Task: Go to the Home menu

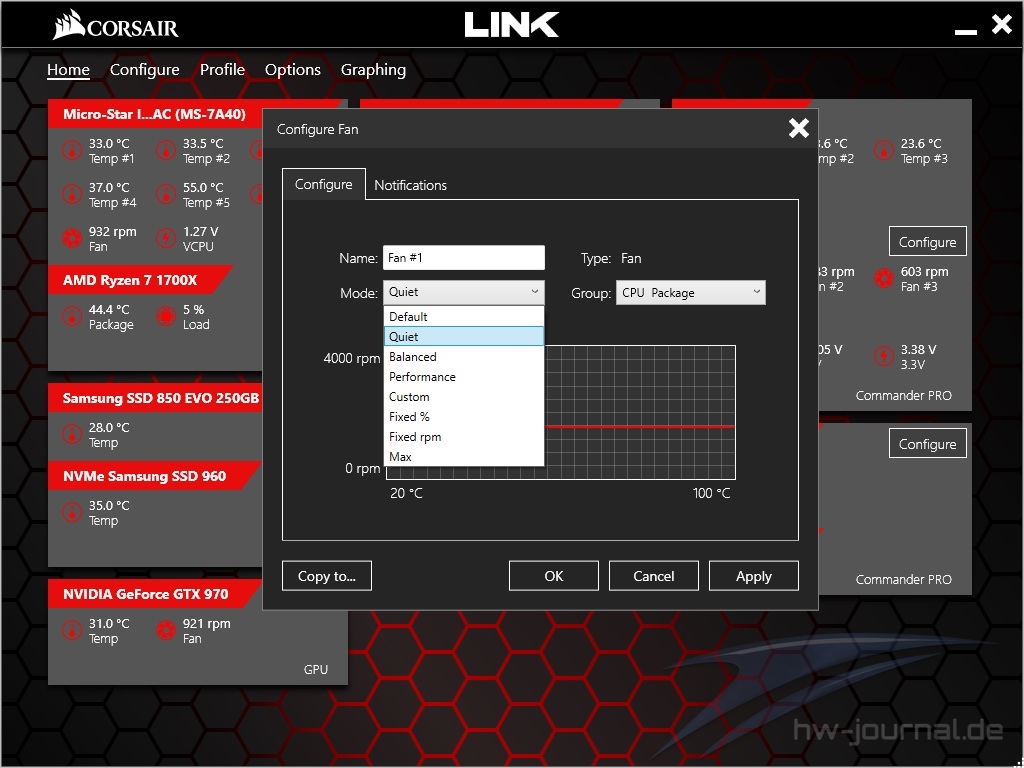Action: point(68,70)
